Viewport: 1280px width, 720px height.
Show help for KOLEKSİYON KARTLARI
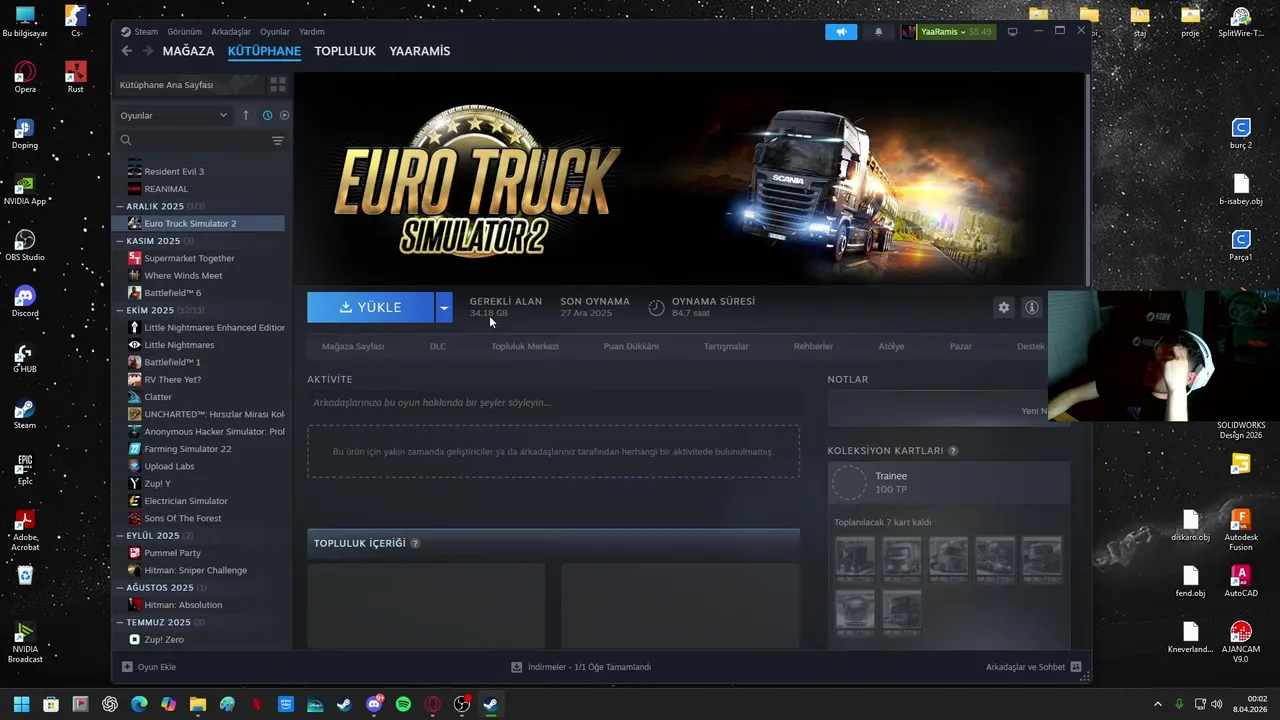pos(953,451)
